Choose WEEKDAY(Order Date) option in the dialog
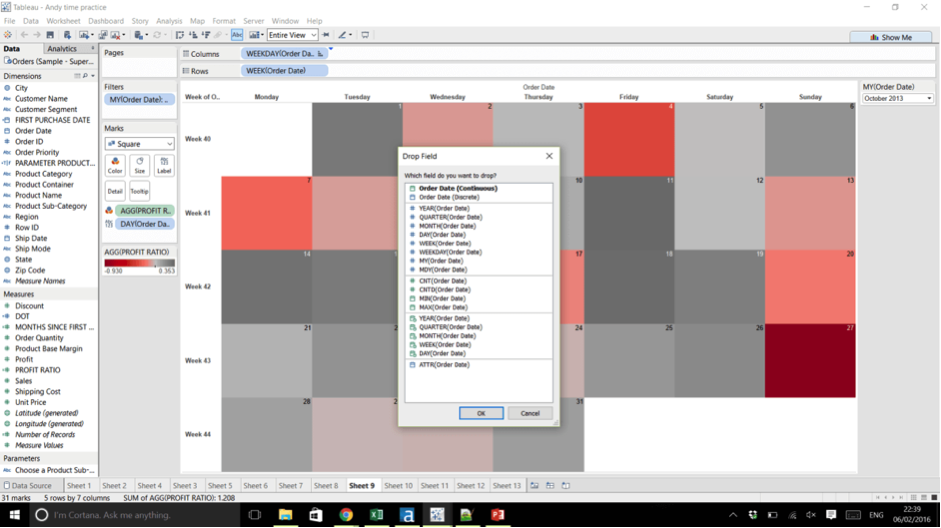This screenshot has width=941, height=528. (x=449, y=252)
